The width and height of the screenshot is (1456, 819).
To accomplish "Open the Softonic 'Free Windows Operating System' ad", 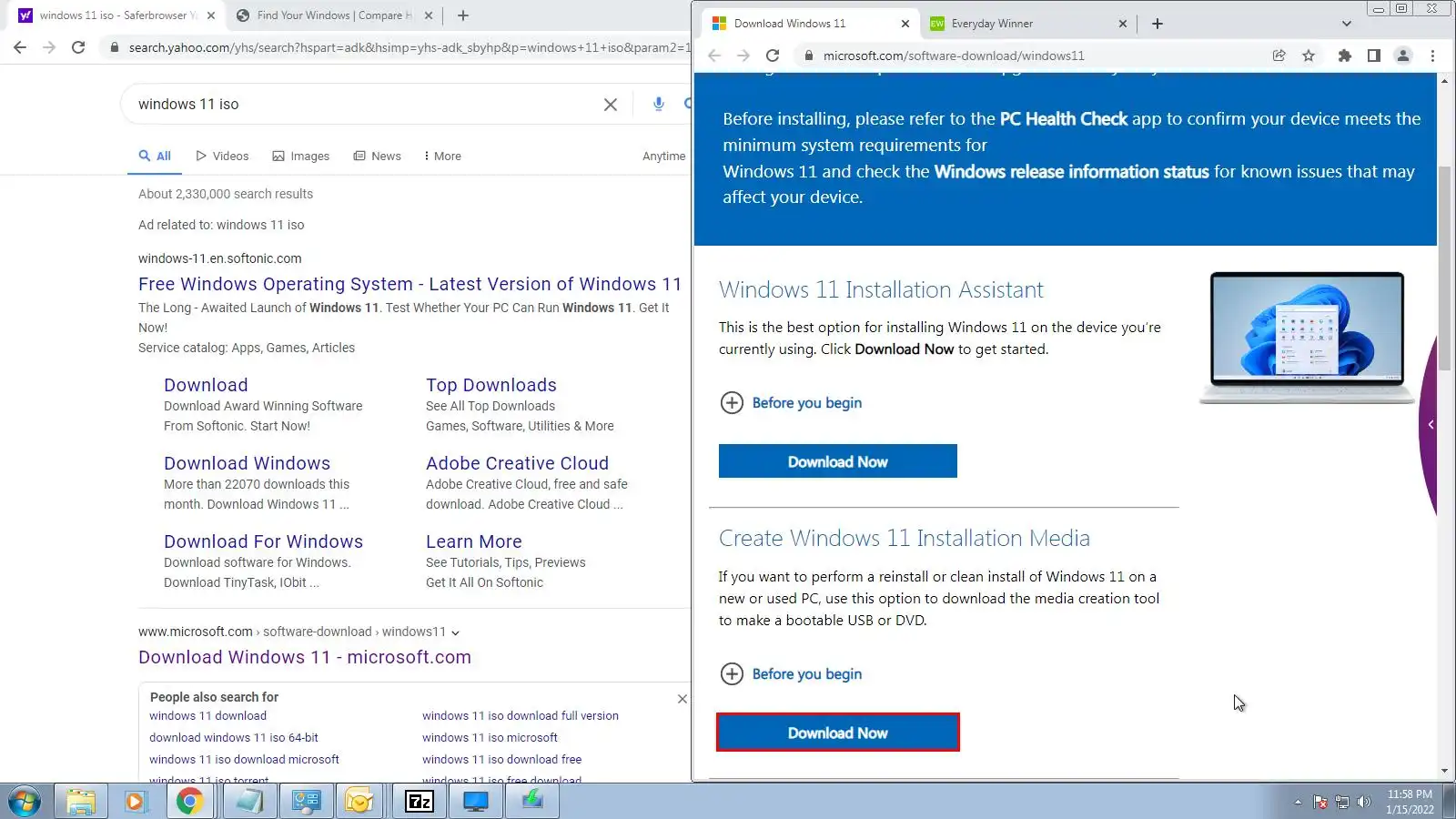I will 409,285.
